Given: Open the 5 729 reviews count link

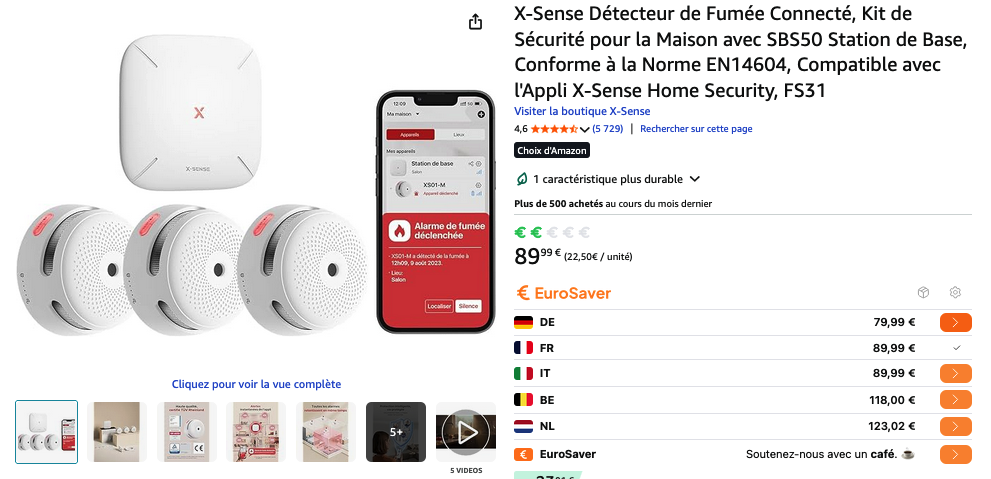Looking at the screenshot, I should point(607,129).
